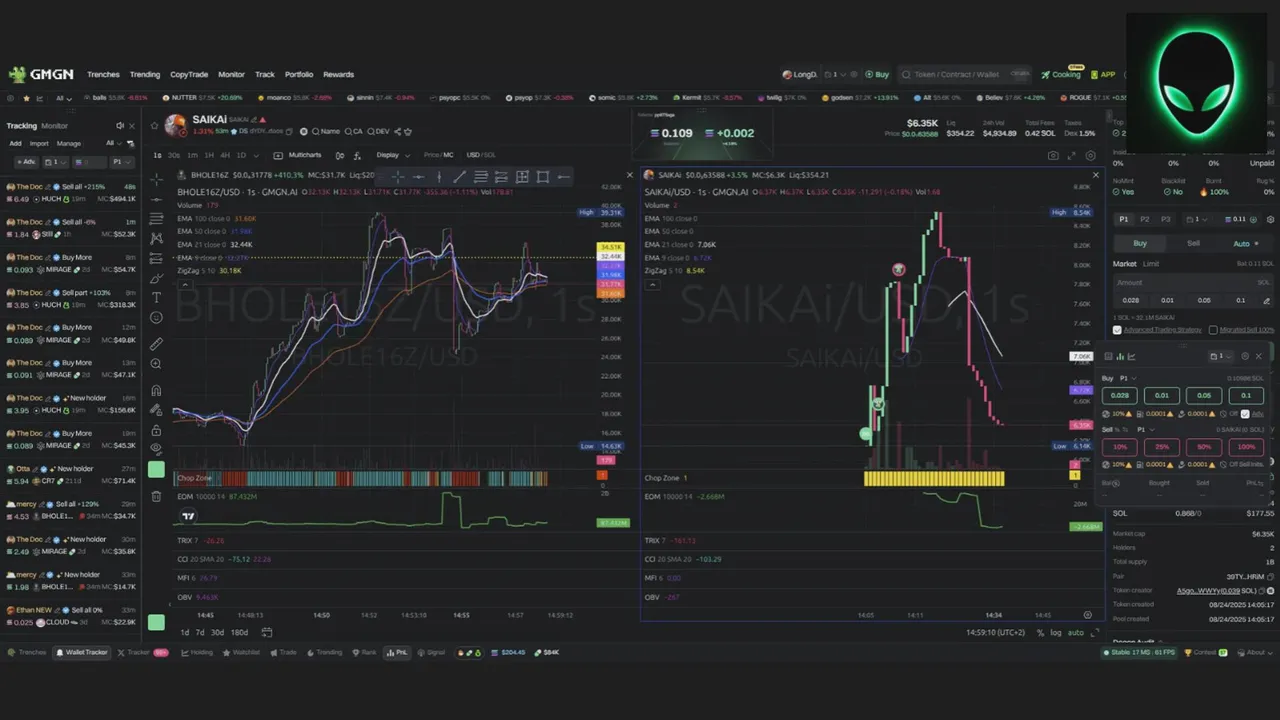This screenshot has height=720, width=1280.
Task: Click the 25% quick sell button
Action: [x=1162, y=447]
